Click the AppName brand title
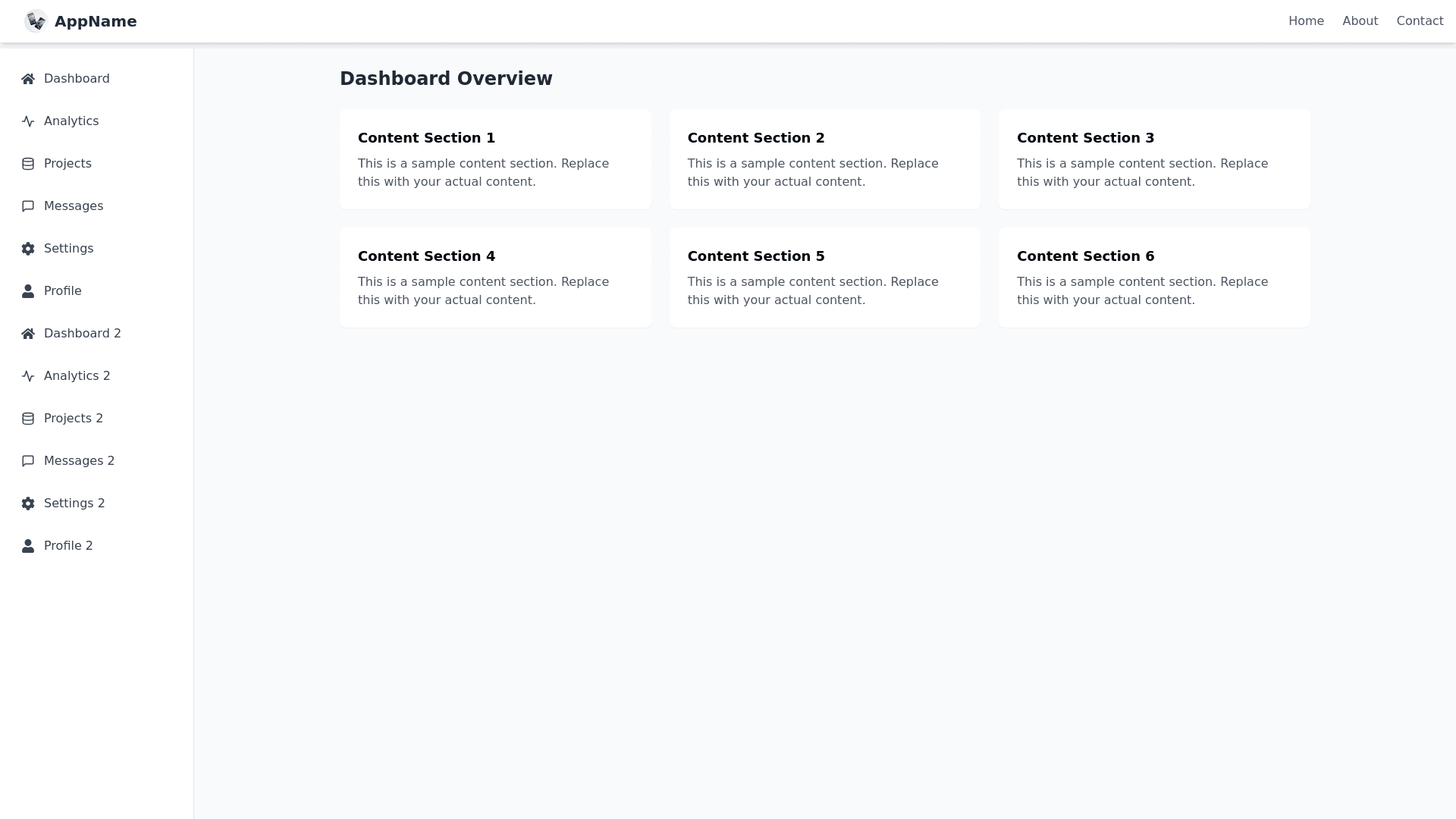This screenshot has width=1456, height=819. 96,21
